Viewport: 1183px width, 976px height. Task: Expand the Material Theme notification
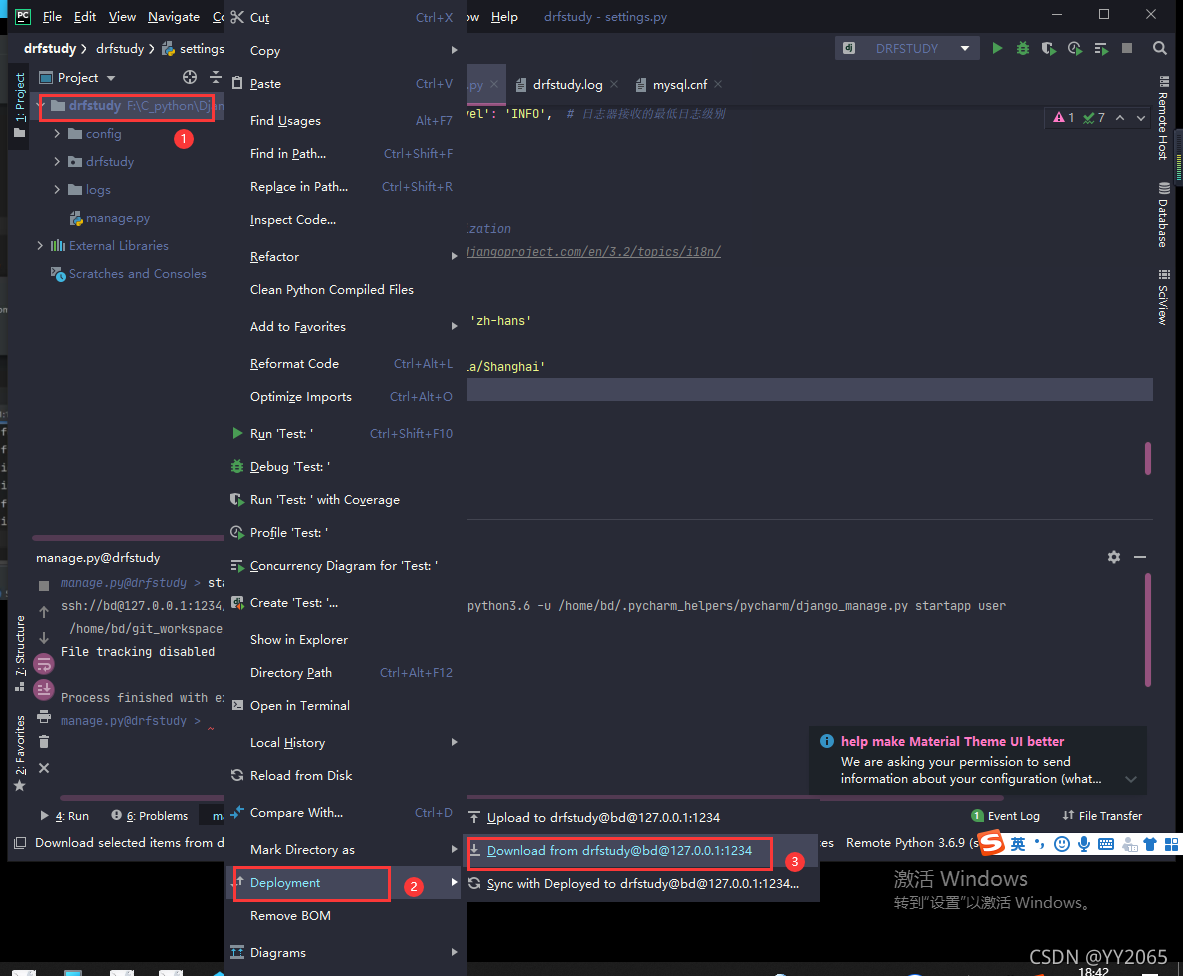1131,779
